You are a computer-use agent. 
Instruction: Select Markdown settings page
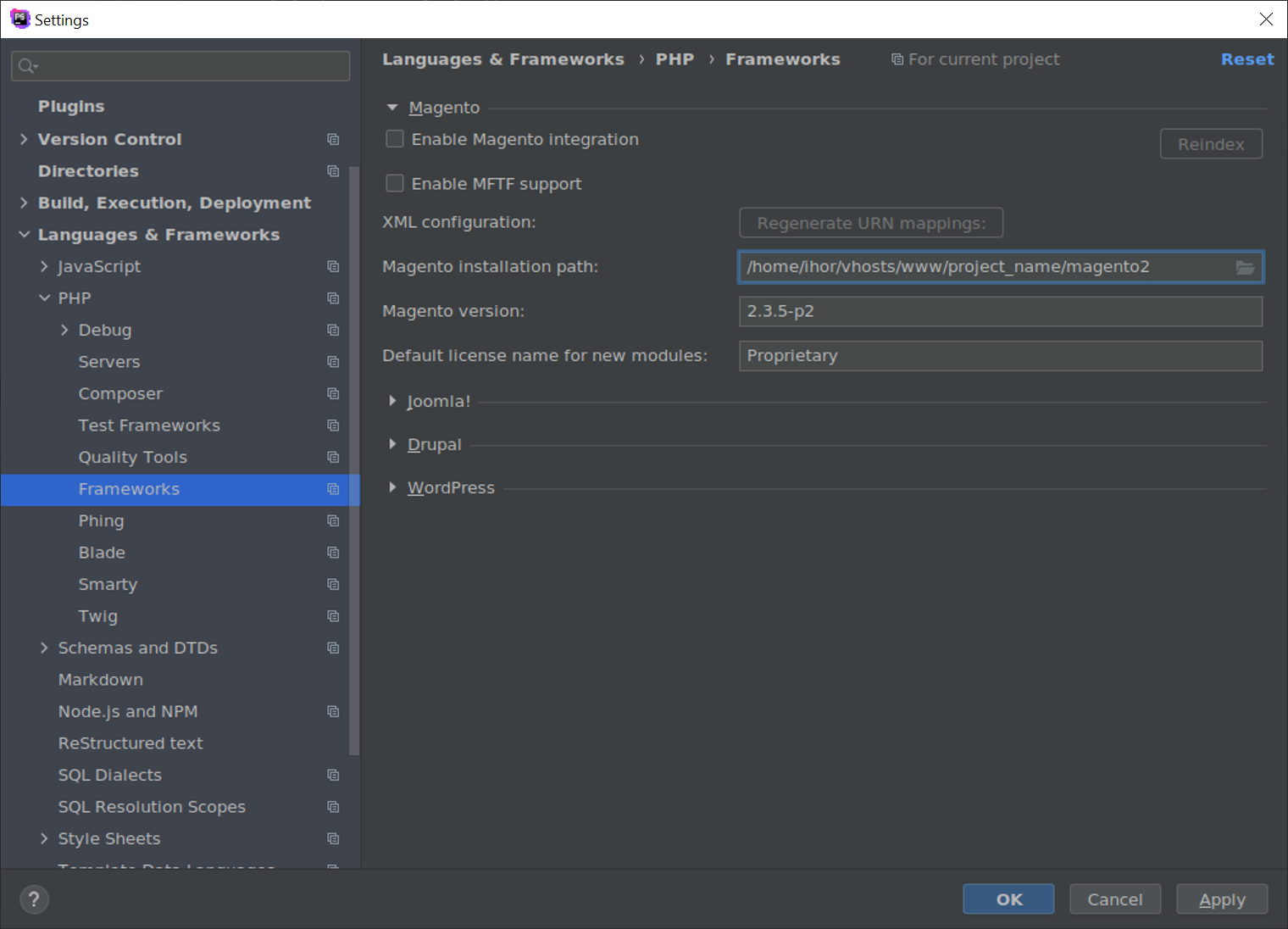tap(101, 680)
